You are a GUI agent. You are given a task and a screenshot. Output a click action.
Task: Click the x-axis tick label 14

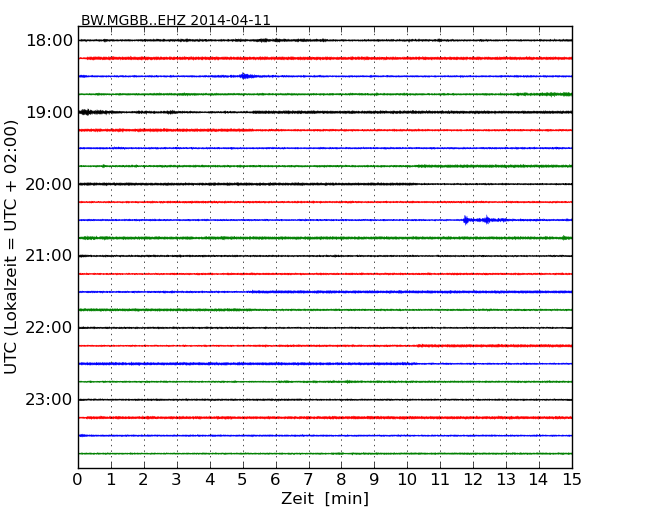(539, 479)
